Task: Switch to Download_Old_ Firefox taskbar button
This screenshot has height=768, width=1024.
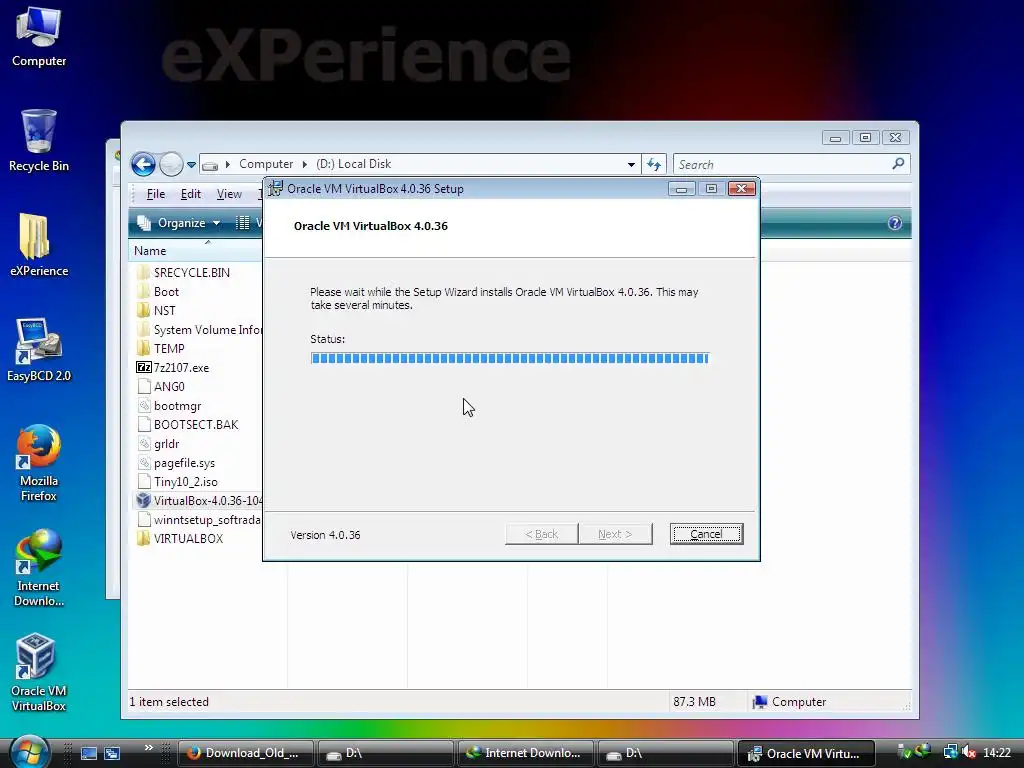Action: (246, 753)
